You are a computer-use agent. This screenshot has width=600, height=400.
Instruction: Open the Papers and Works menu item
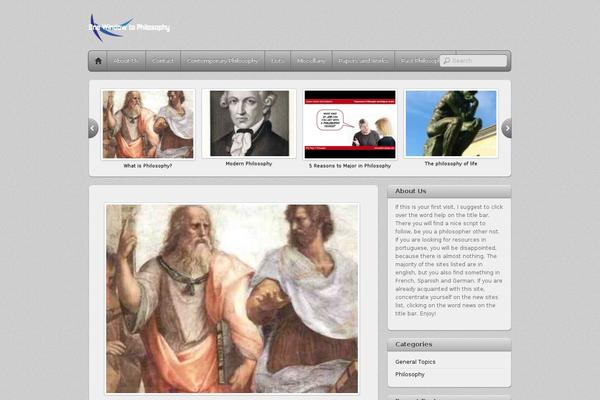click(x=363, y=61)
